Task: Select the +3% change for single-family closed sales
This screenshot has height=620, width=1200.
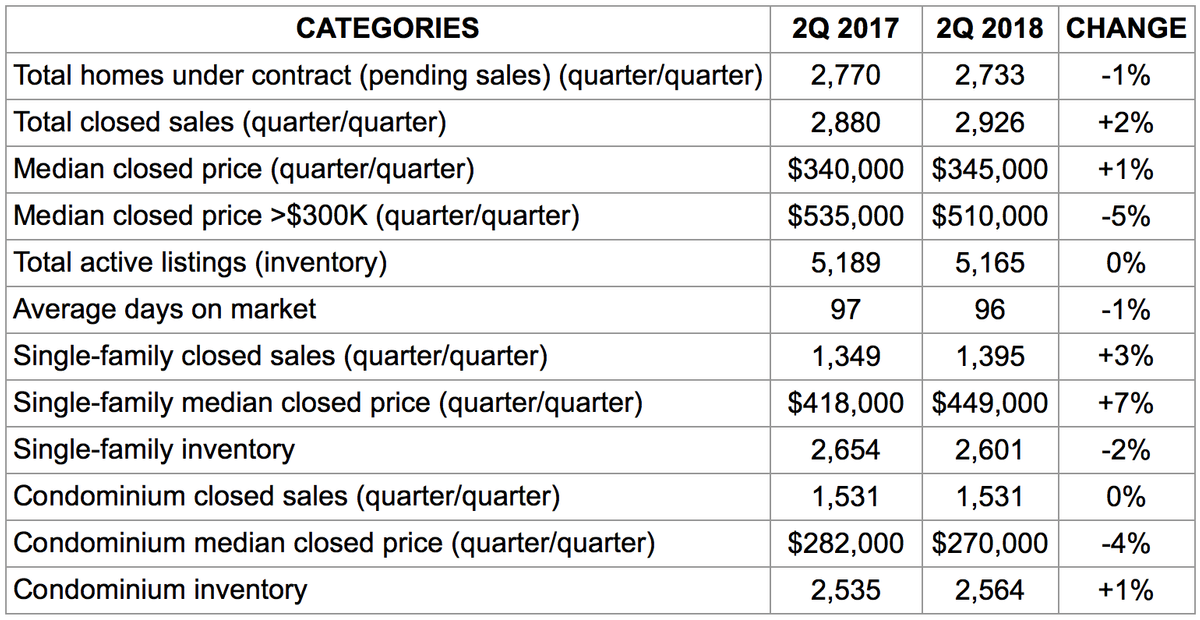Action: click(x=1126, y=356)
